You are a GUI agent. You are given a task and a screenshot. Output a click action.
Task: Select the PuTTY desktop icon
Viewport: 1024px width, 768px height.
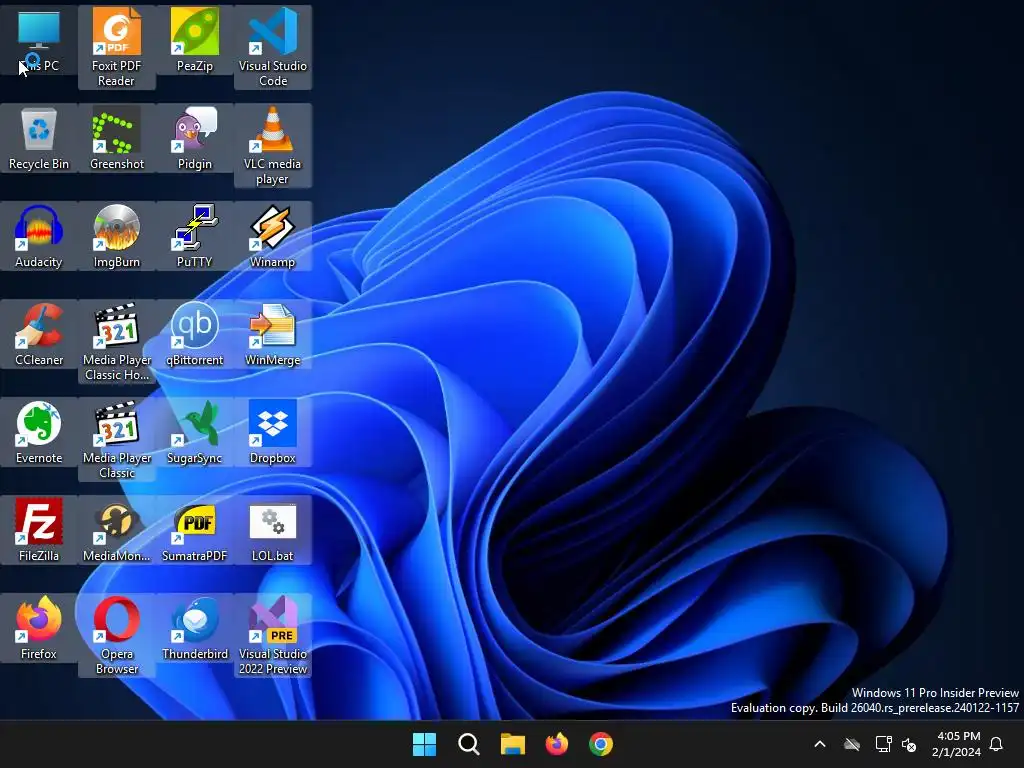pyautogui.click(x=195, y=236)
